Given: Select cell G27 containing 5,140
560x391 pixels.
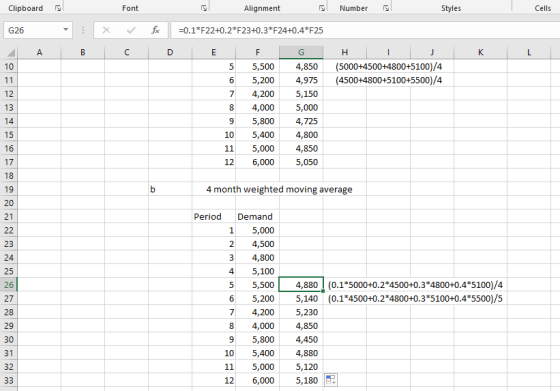Looking at the screenshot, I should point(301,299).
